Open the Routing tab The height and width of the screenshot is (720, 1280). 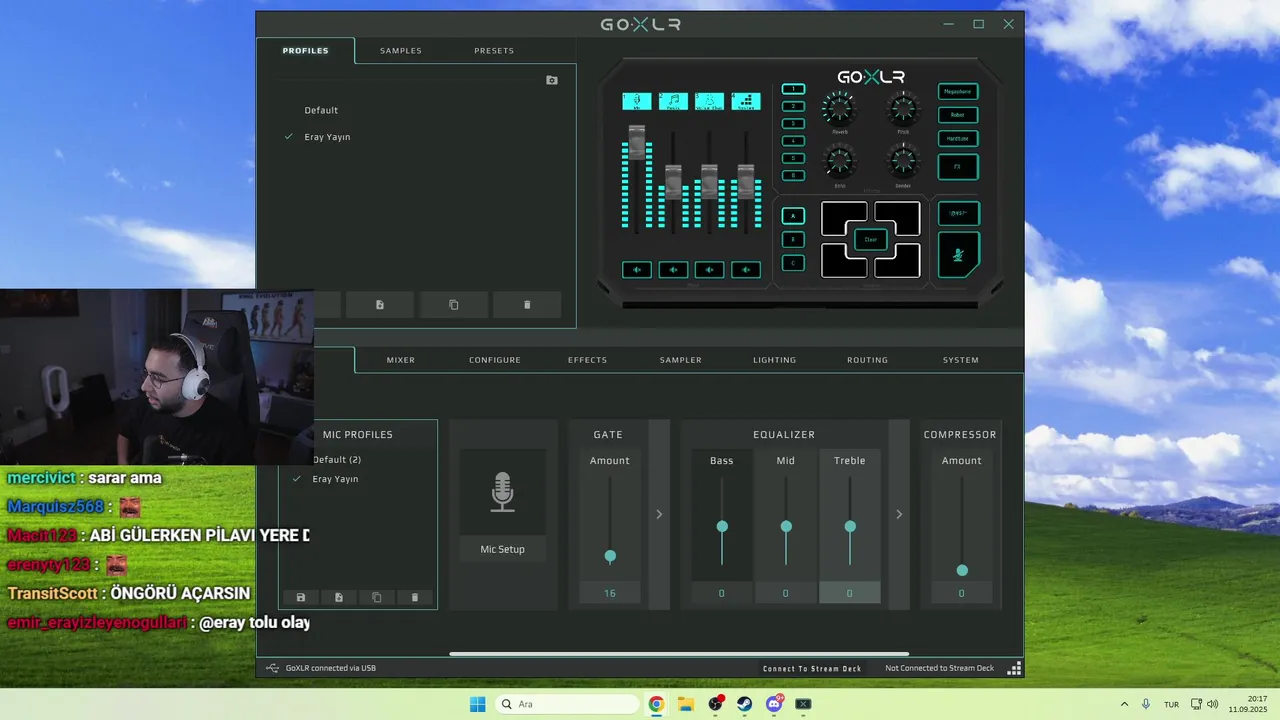[x=867, y=360]
